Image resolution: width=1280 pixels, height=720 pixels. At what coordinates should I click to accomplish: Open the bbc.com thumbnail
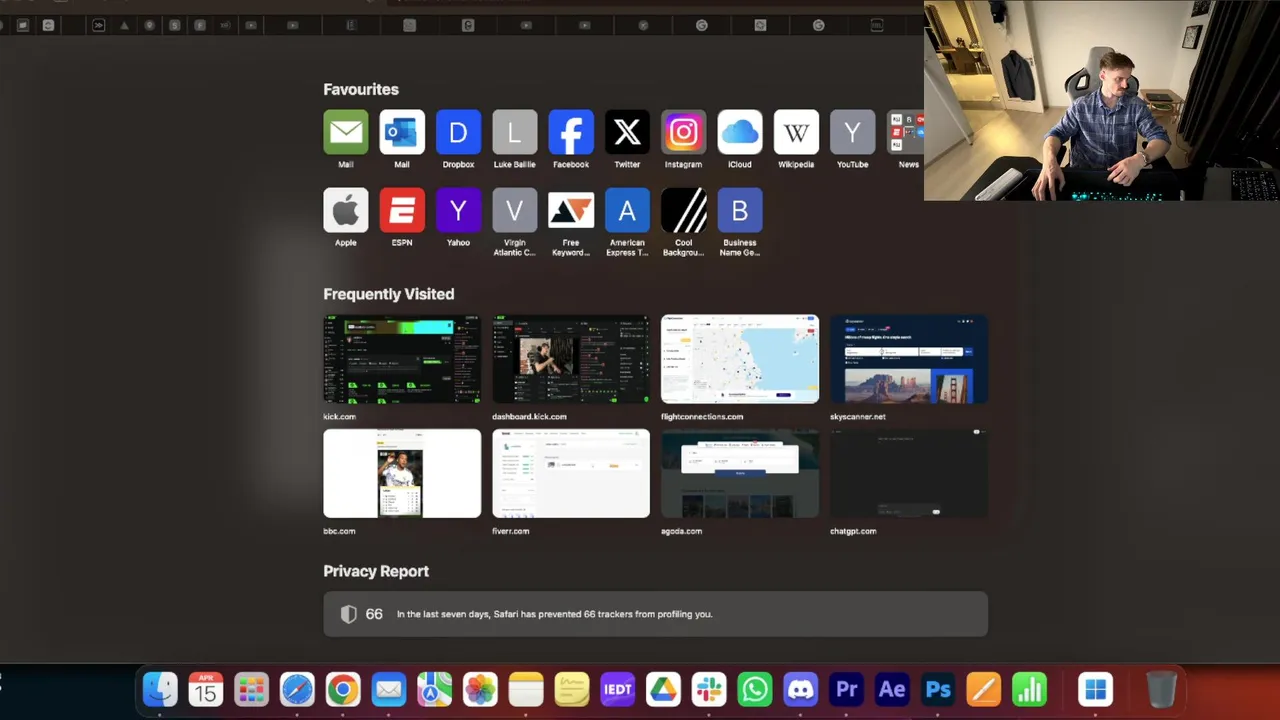[x=402, y=474]
